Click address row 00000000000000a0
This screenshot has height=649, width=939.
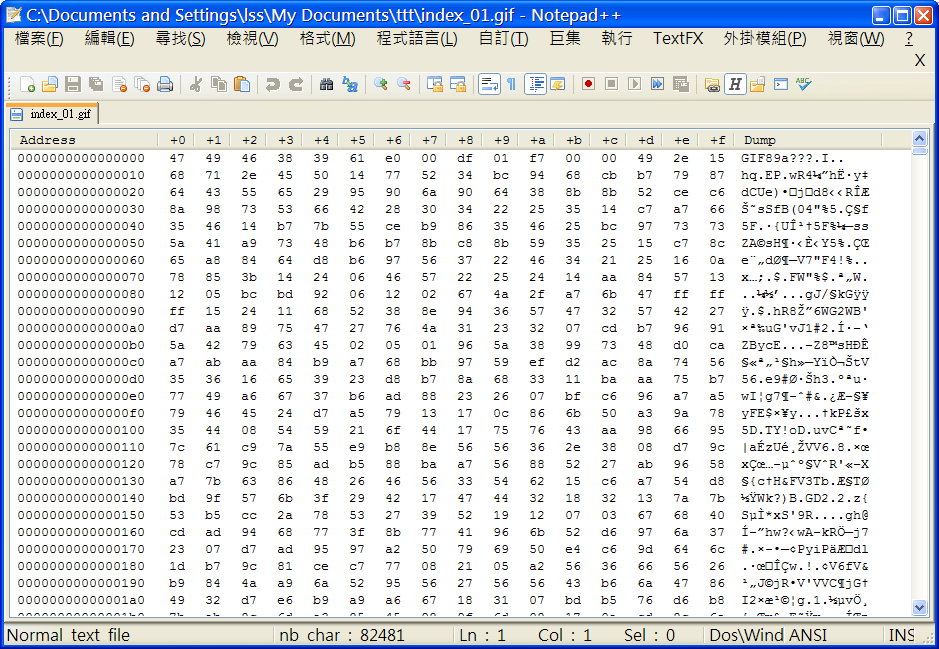pyautogui.click(x=81, y=328)
